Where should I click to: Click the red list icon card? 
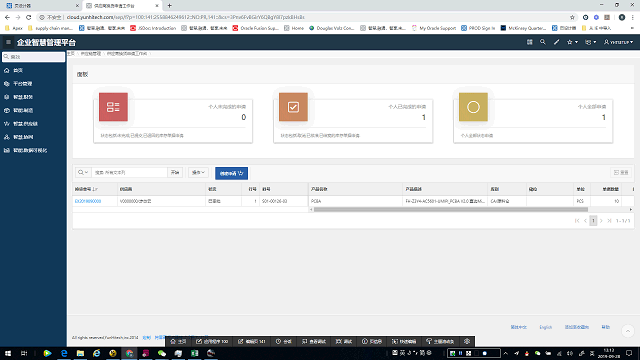click(x=113, y=107)
